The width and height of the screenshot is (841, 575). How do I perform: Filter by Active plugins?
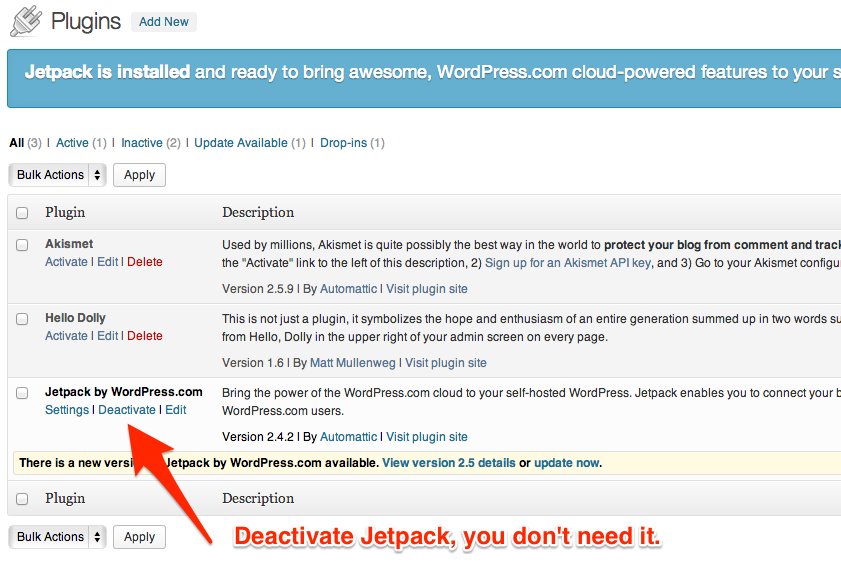(72, 143)
